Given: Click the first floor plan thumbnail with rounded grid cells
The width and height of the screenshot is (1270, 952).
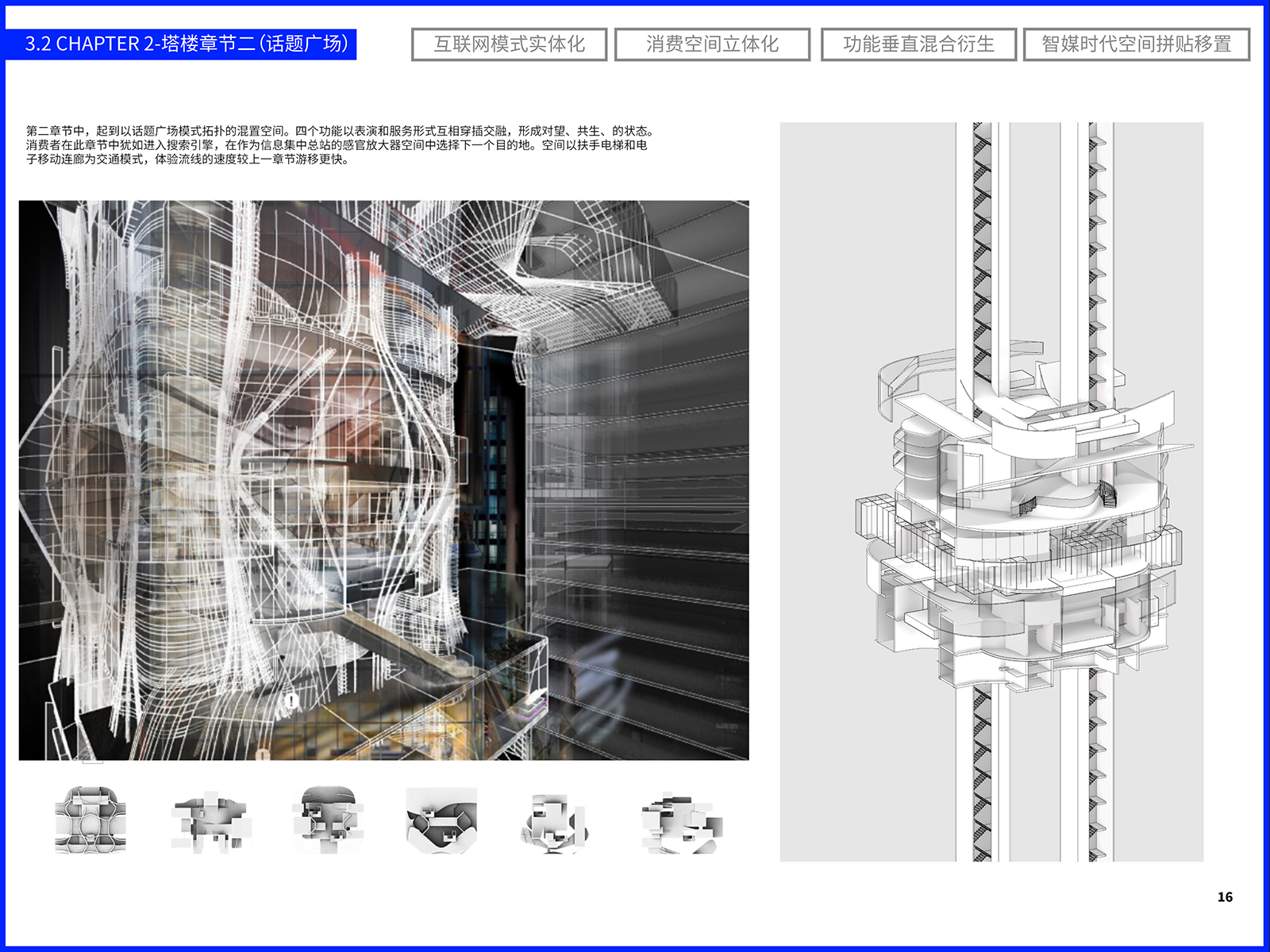Looking at the screenshot, I should [90, 820].
